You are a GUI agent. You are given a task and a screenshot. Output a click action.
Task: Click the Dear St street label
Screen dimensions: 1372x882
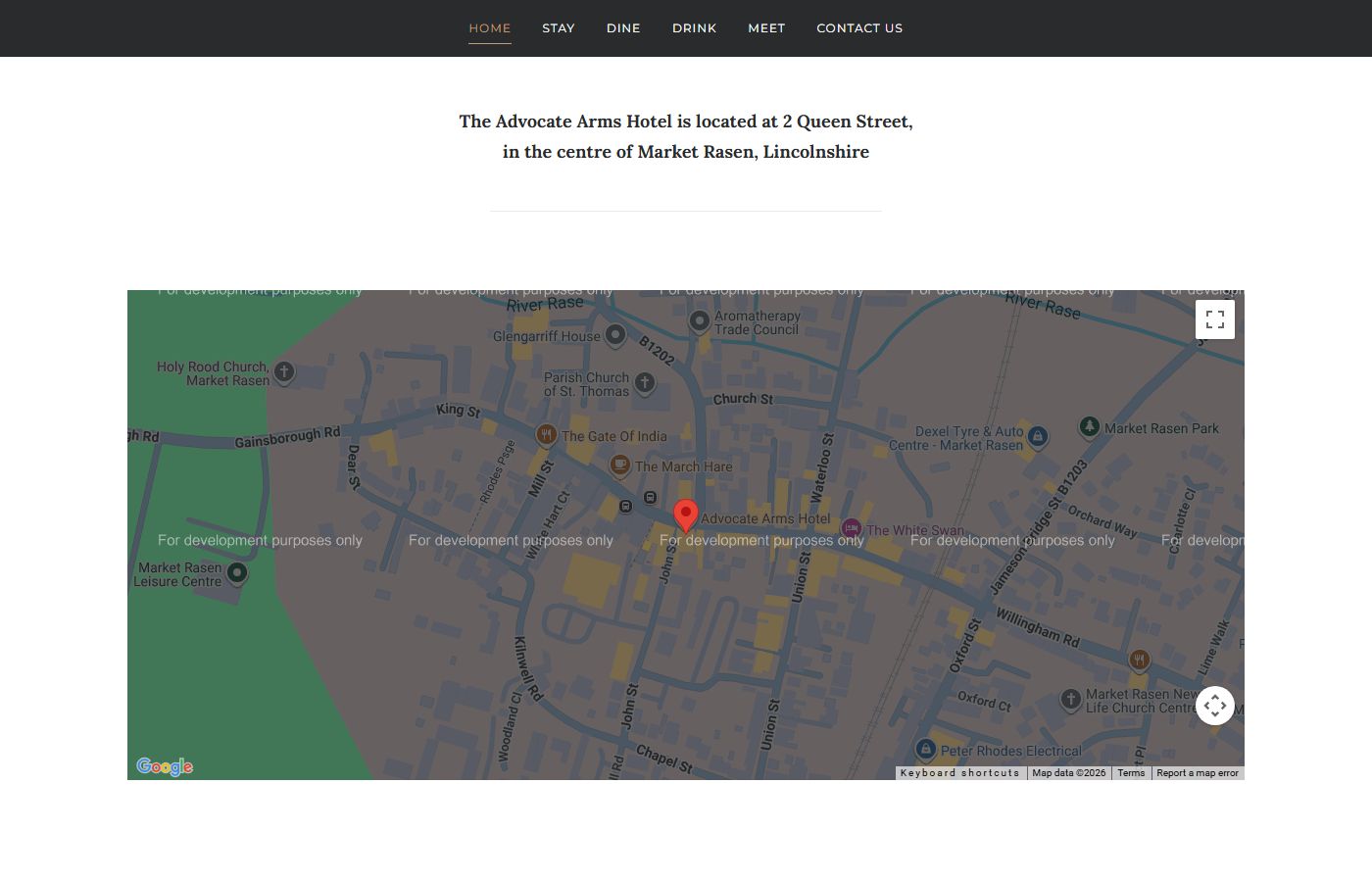(x=354, y=465)
